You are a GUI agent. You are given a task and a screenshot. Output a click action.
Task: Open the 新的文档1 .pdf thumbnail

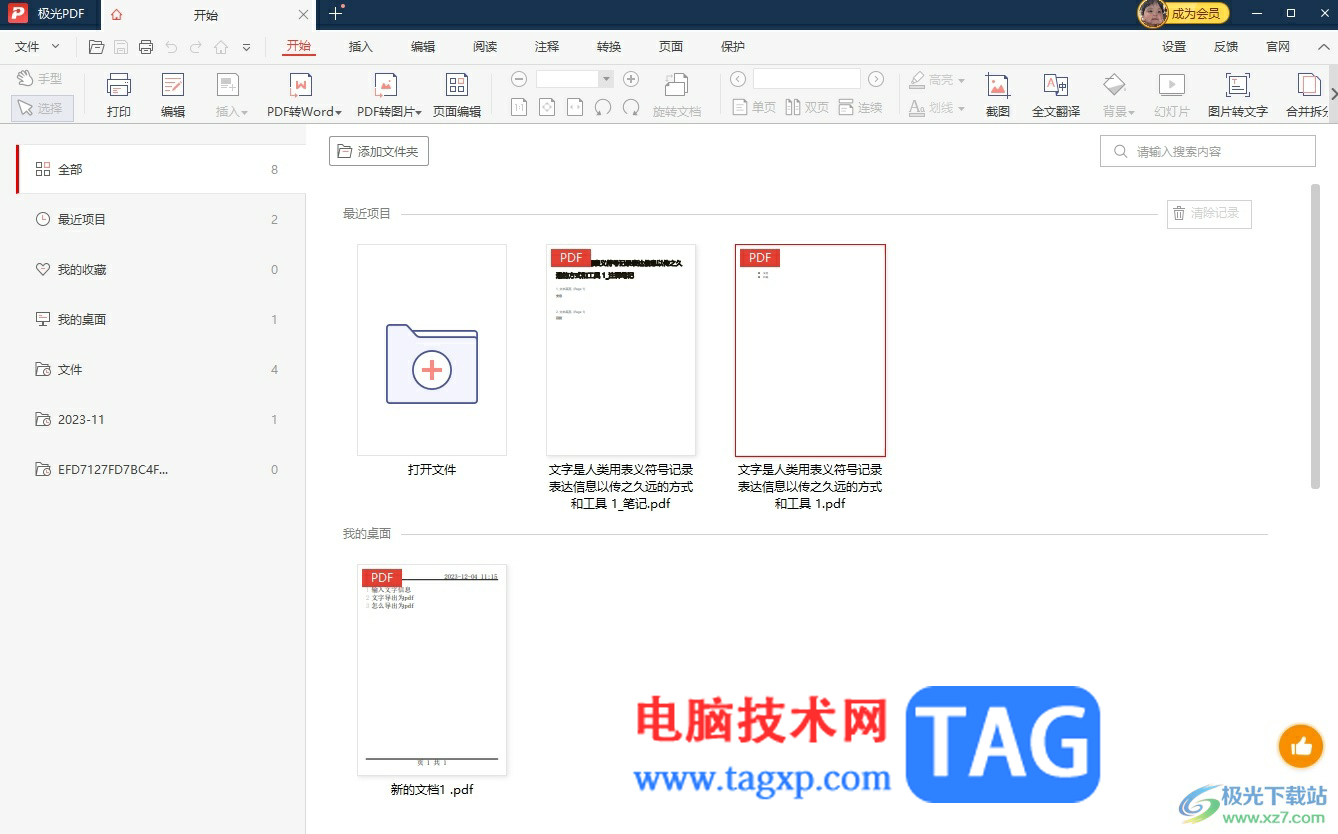pyautogui.click(x=432, y=670)
